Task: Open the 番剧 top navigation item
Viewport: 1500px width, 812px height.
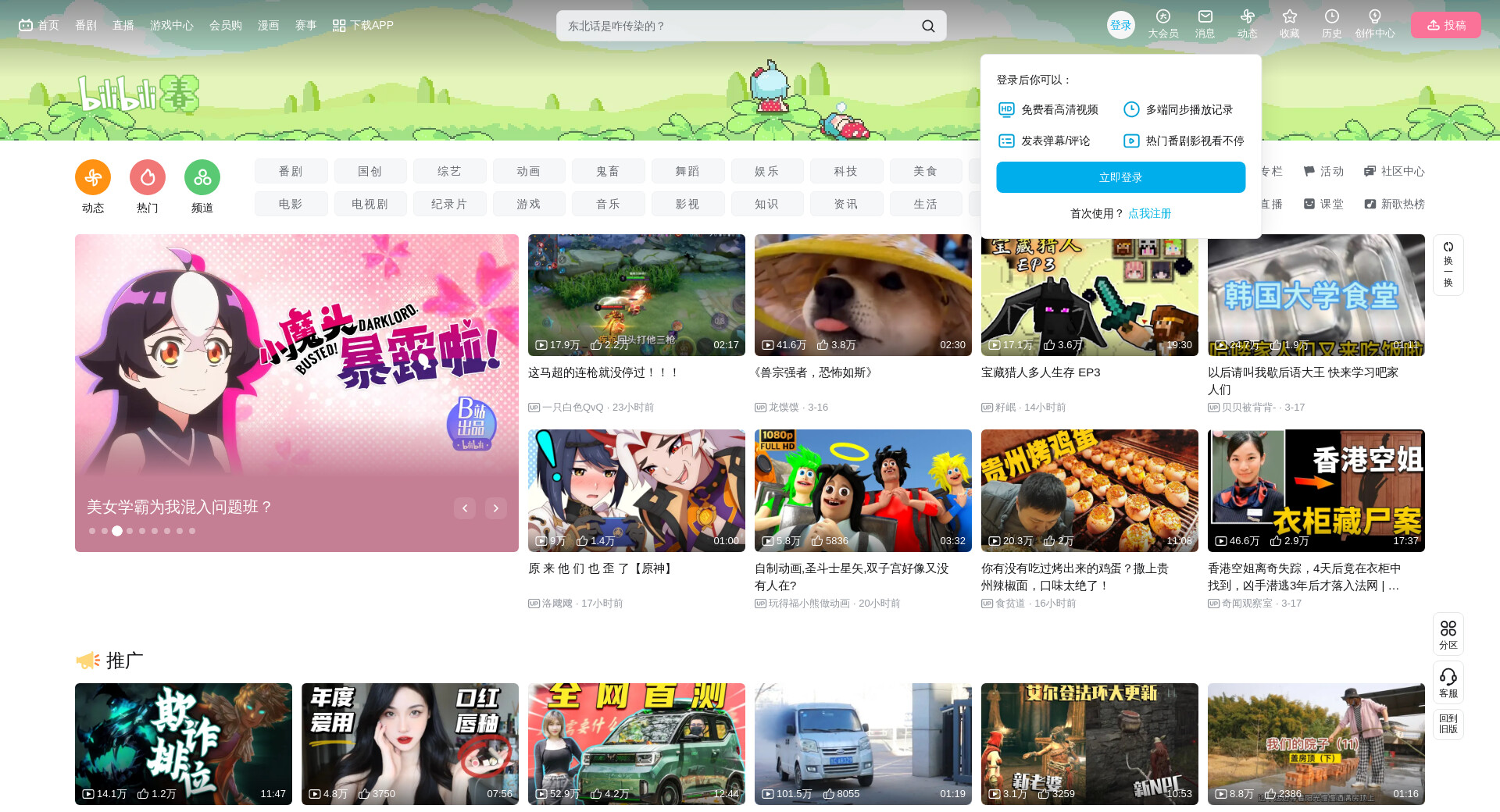Action: [x=86, y=25]
